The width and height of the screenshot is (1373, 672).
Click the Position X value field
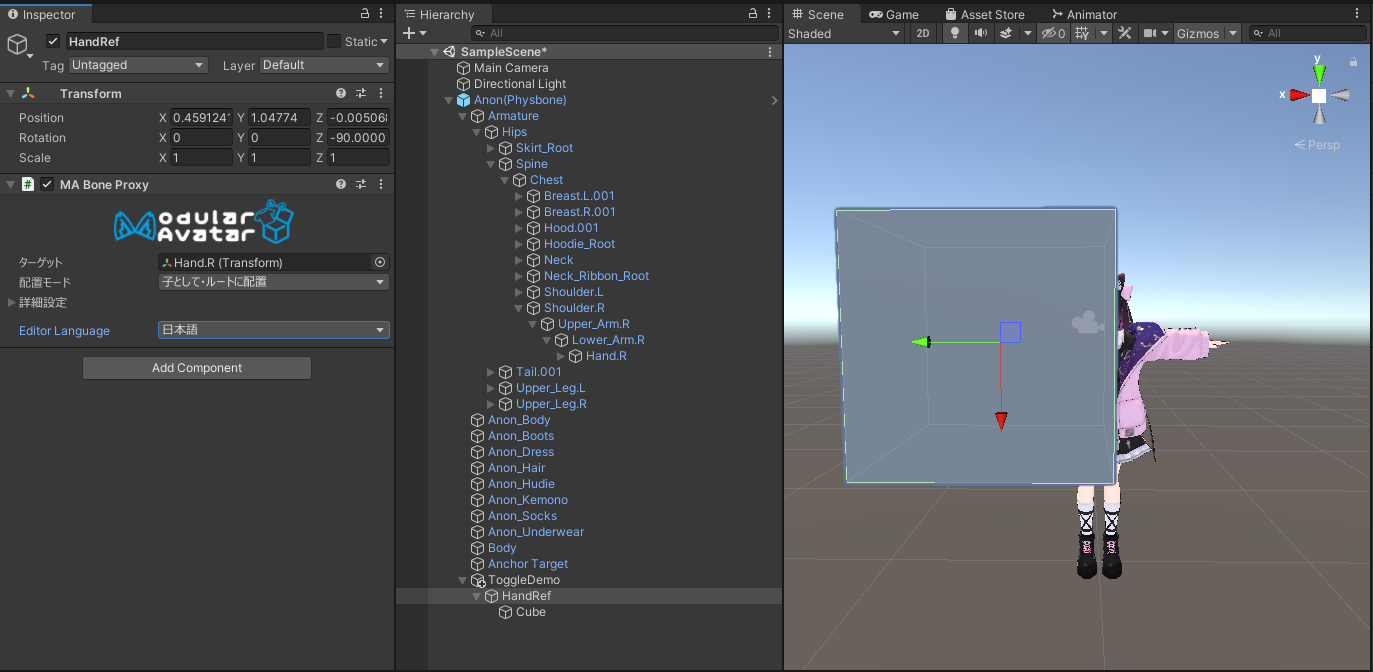click(x=201, y=117)
